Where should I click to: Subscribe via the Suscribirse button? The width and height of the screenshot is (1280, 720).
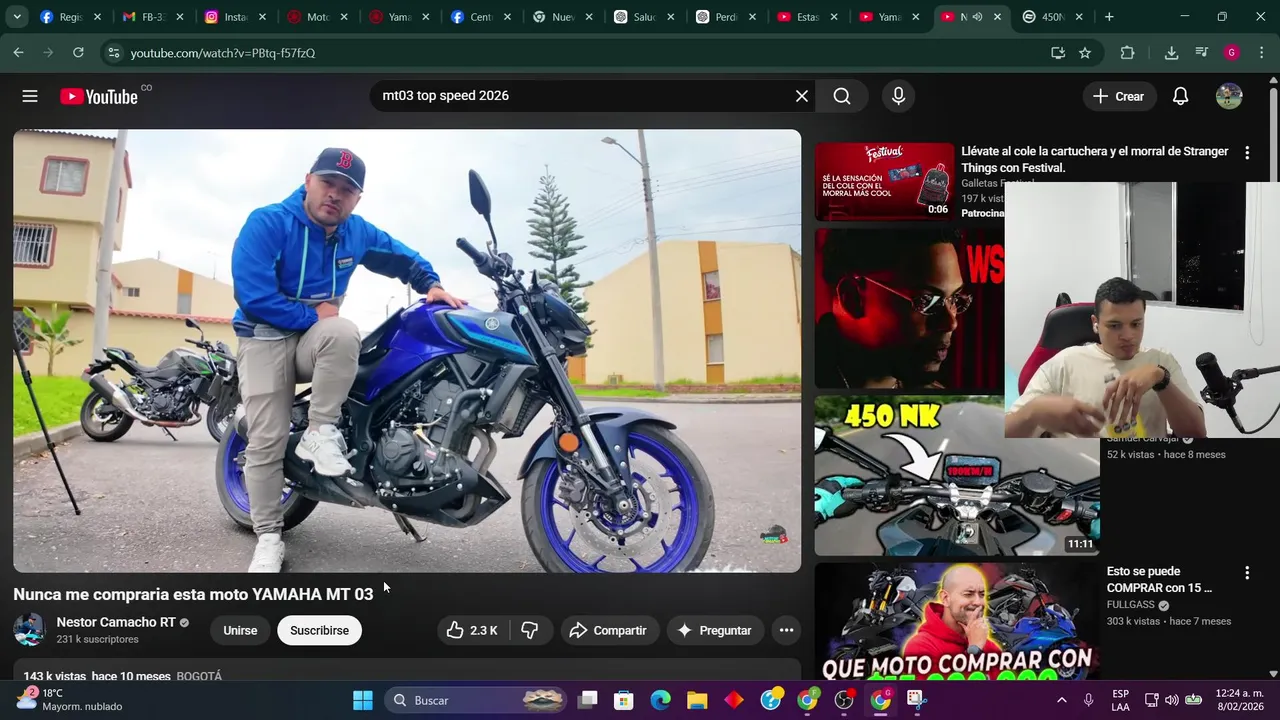(319, 630)
